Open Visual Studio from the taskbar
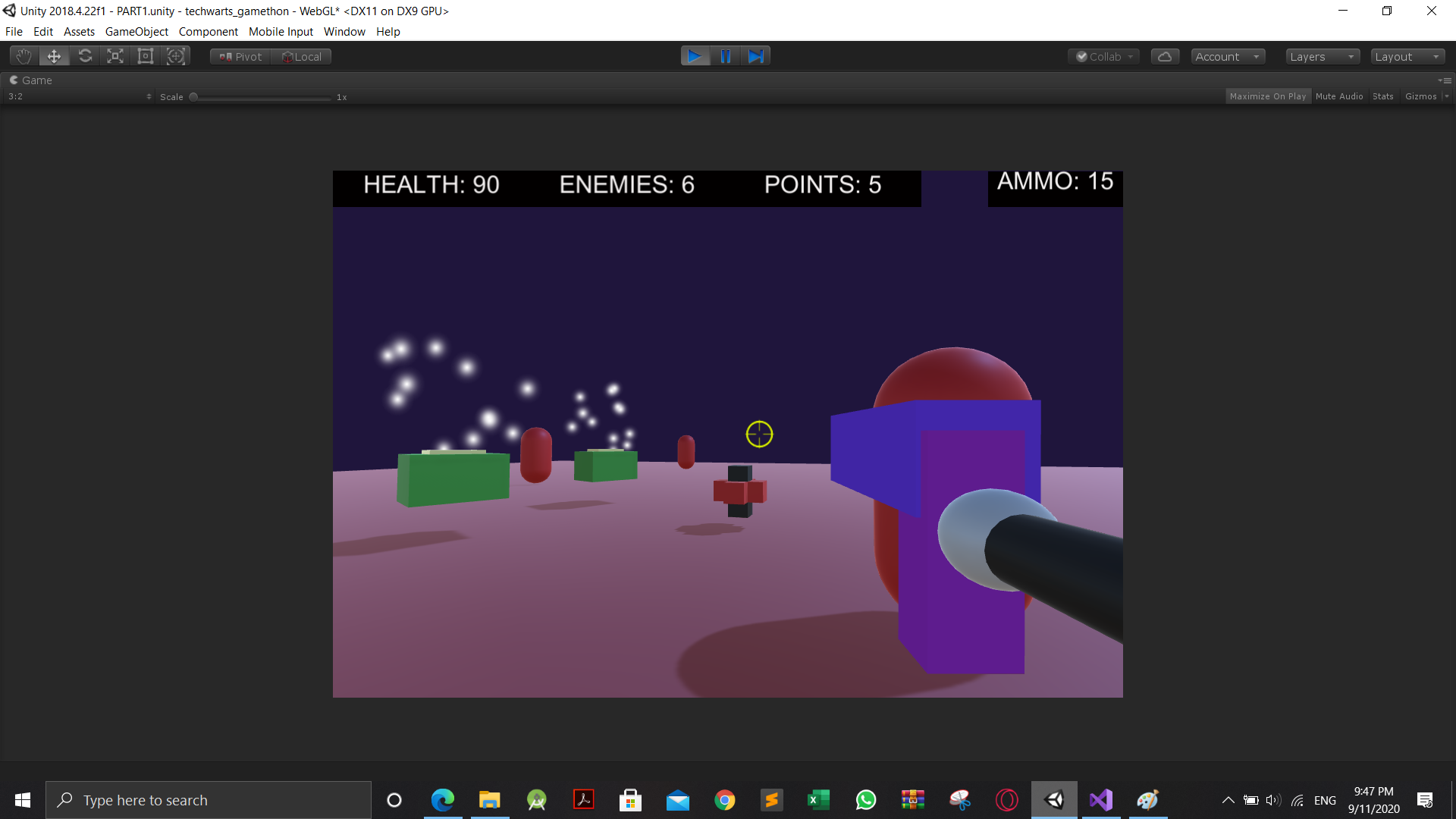 pos(1101,800)
